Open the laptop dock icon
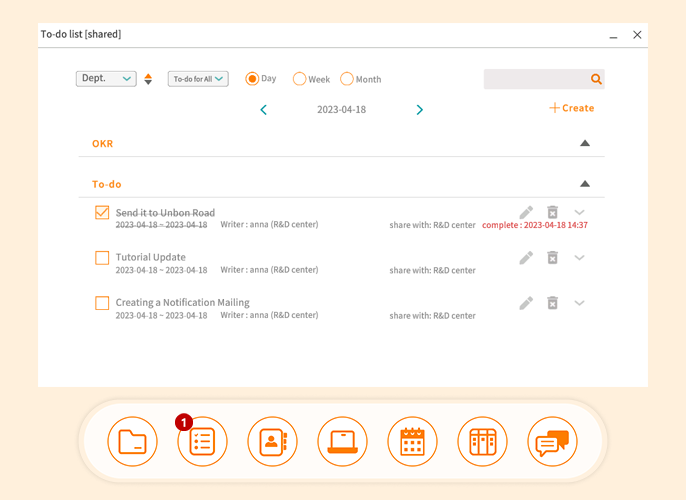 tap(343, 441)
